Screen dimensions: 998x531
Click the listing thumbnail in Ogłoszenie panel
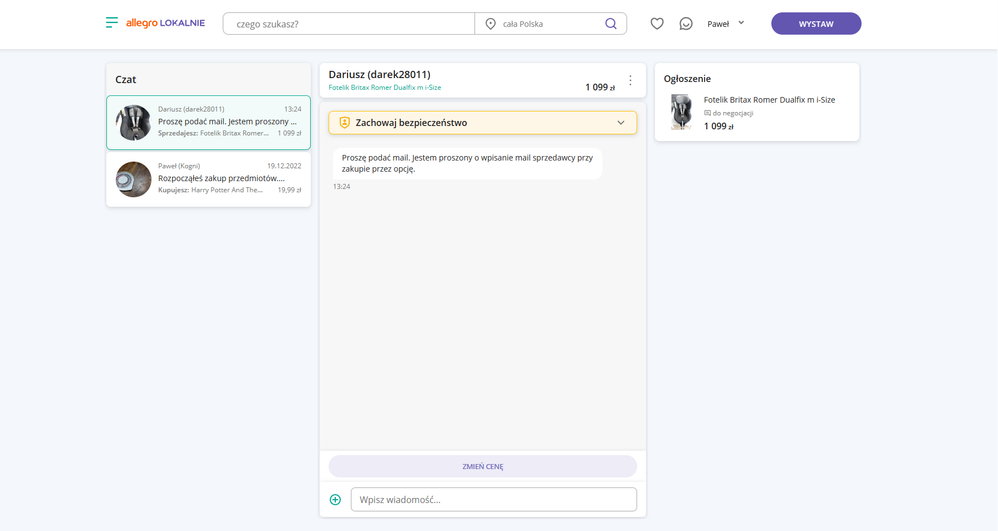[681, 111]
